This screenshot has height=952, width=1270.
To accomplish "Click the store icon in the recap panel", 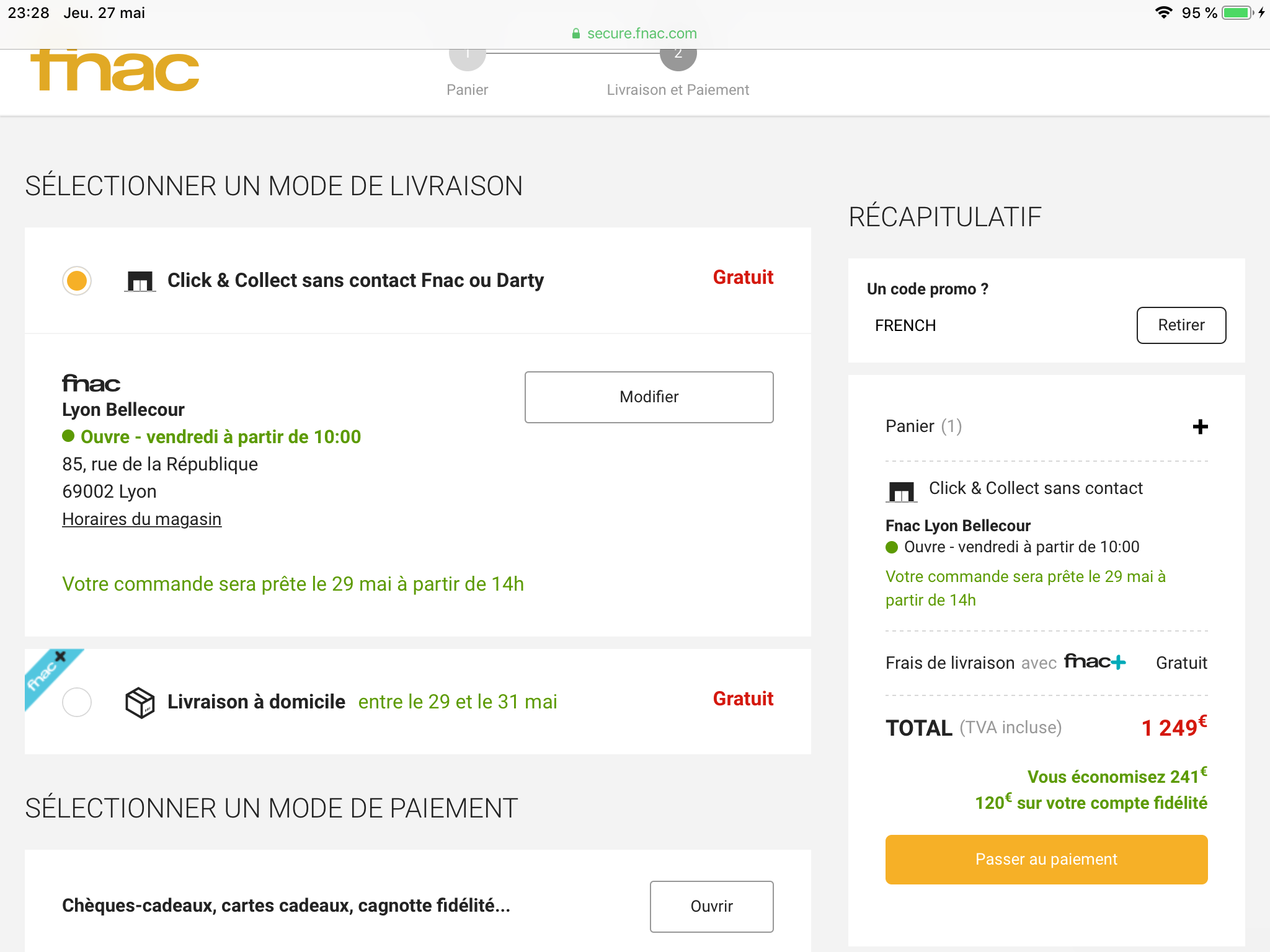I will [x=901, y=491].
